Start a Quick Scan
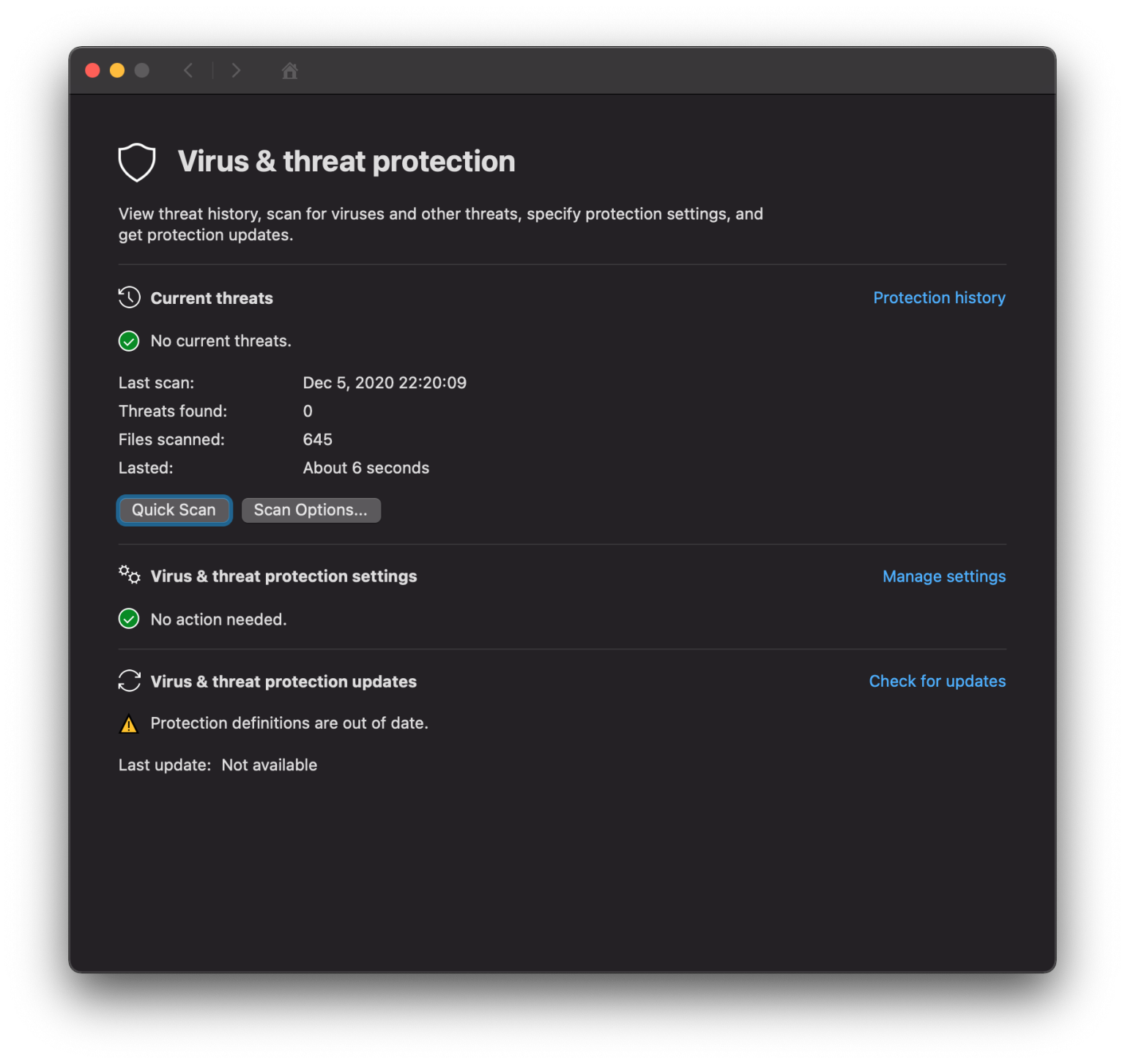1125x1064 pixels. tap(174, 510)
